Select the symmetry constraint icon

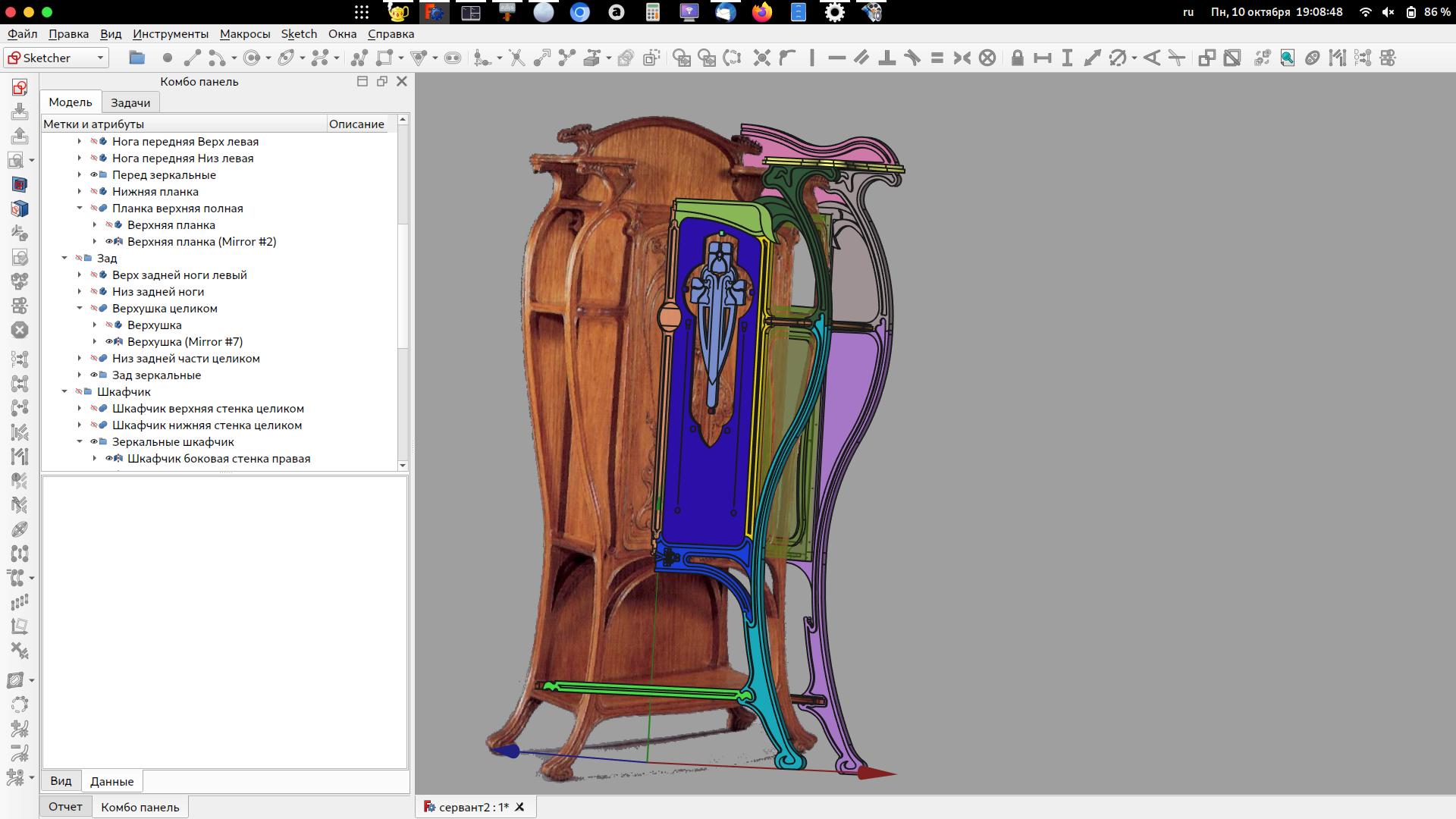[x=962, y=58]
